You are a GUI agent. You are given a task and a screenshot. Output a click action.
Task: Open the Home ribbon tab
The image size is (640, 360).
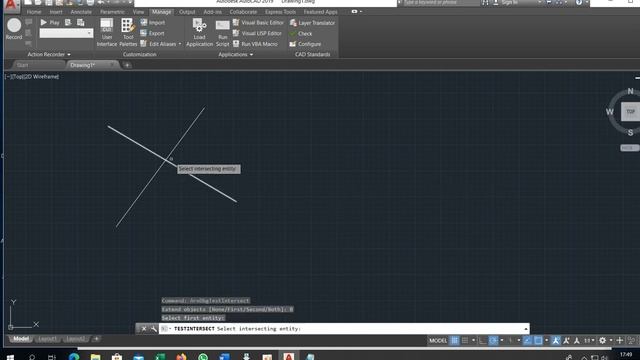tap(34, 12)
